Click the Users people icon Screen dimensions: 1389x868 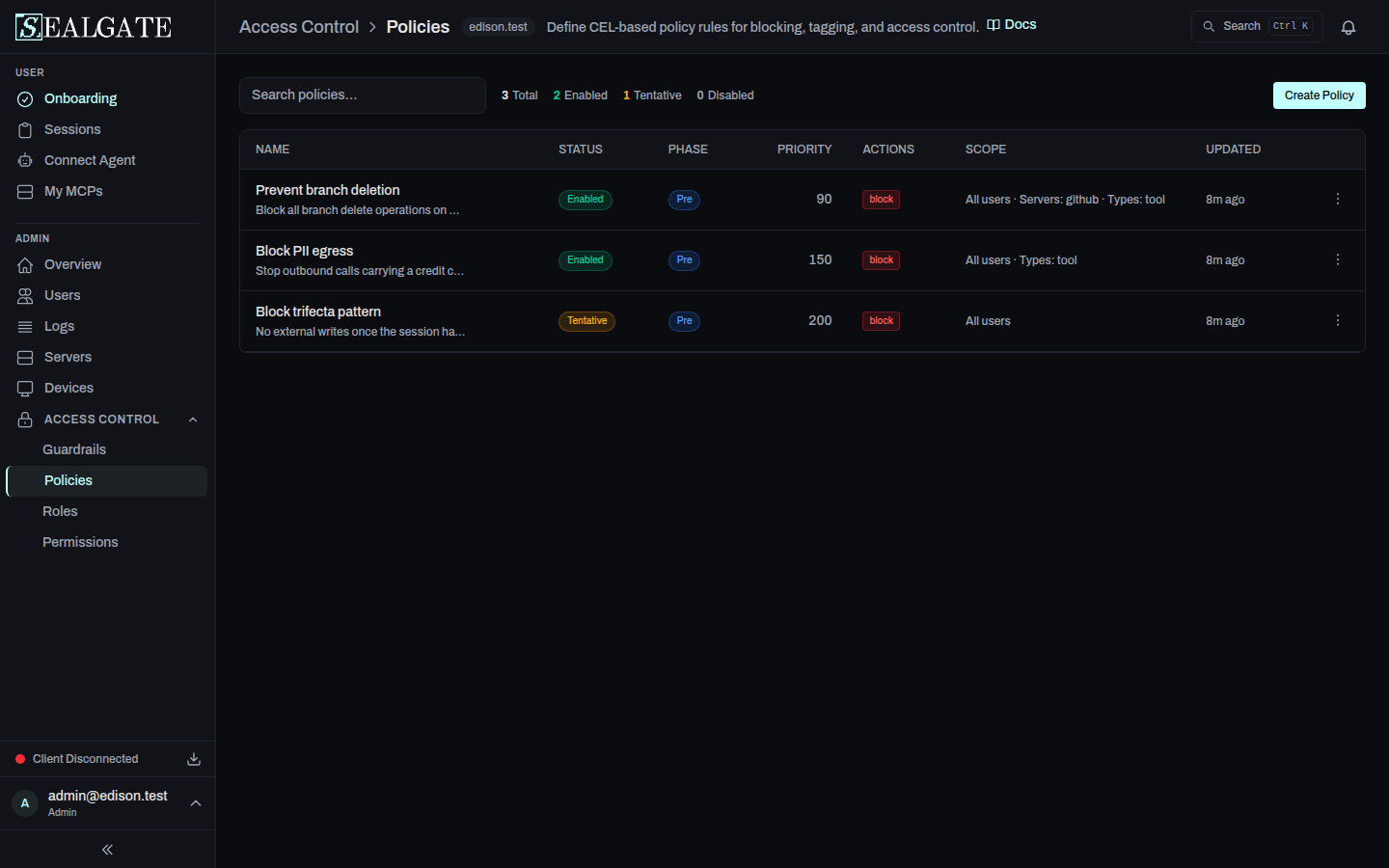25,295
